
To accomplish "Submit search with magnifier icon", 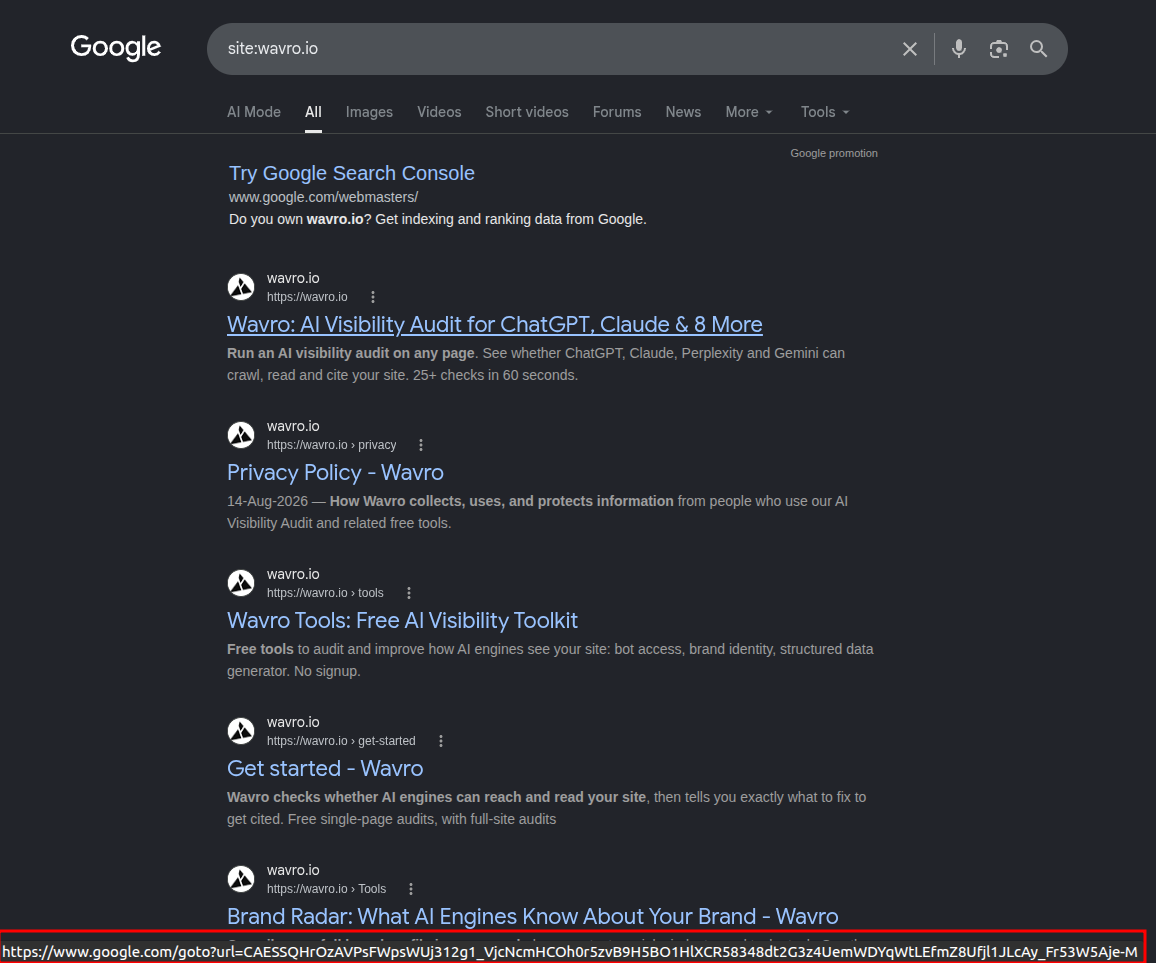I will [1038, 49].
